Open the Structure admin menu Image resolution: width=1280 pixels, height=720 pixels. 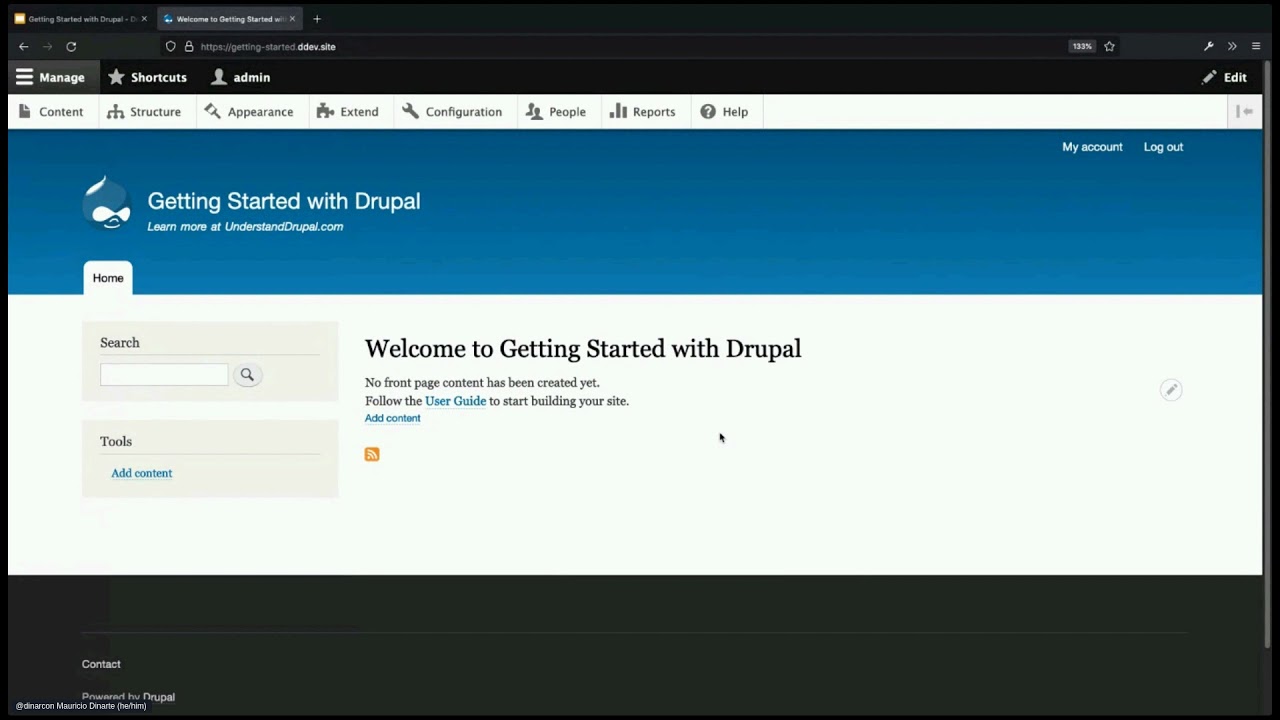point(144,112)
